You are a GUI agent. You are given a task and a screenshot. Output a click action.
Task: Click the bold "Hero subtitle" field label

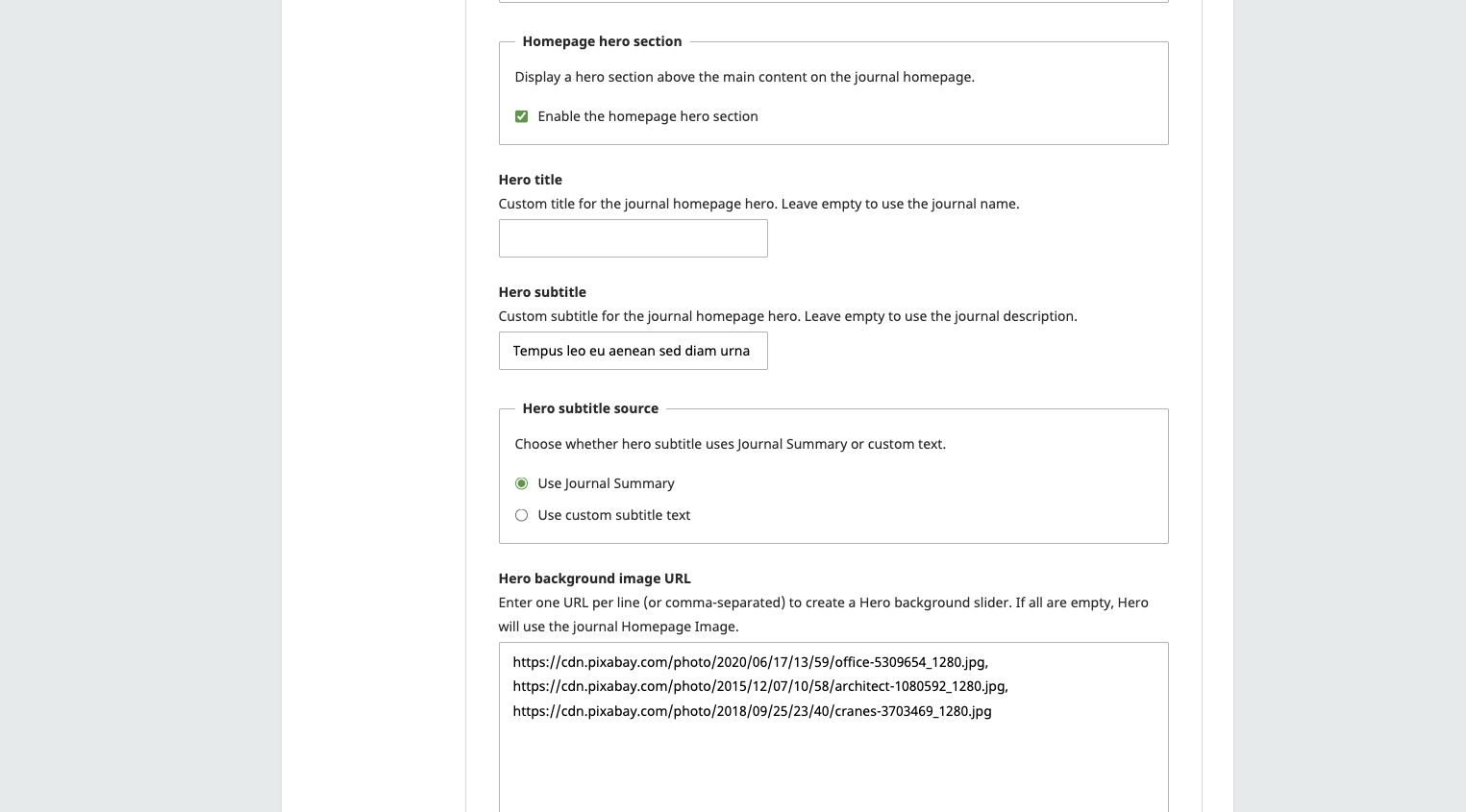[542, 292]
